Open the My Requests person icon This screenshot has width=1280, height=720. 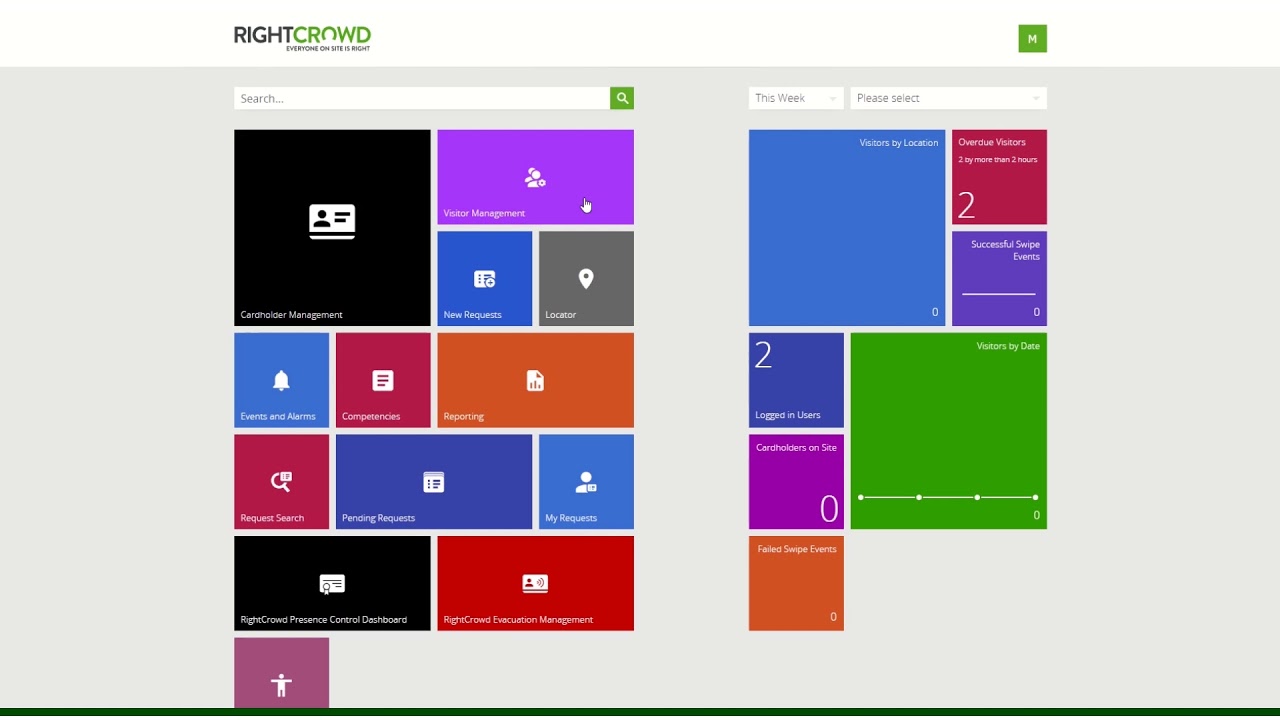[586, 482]
